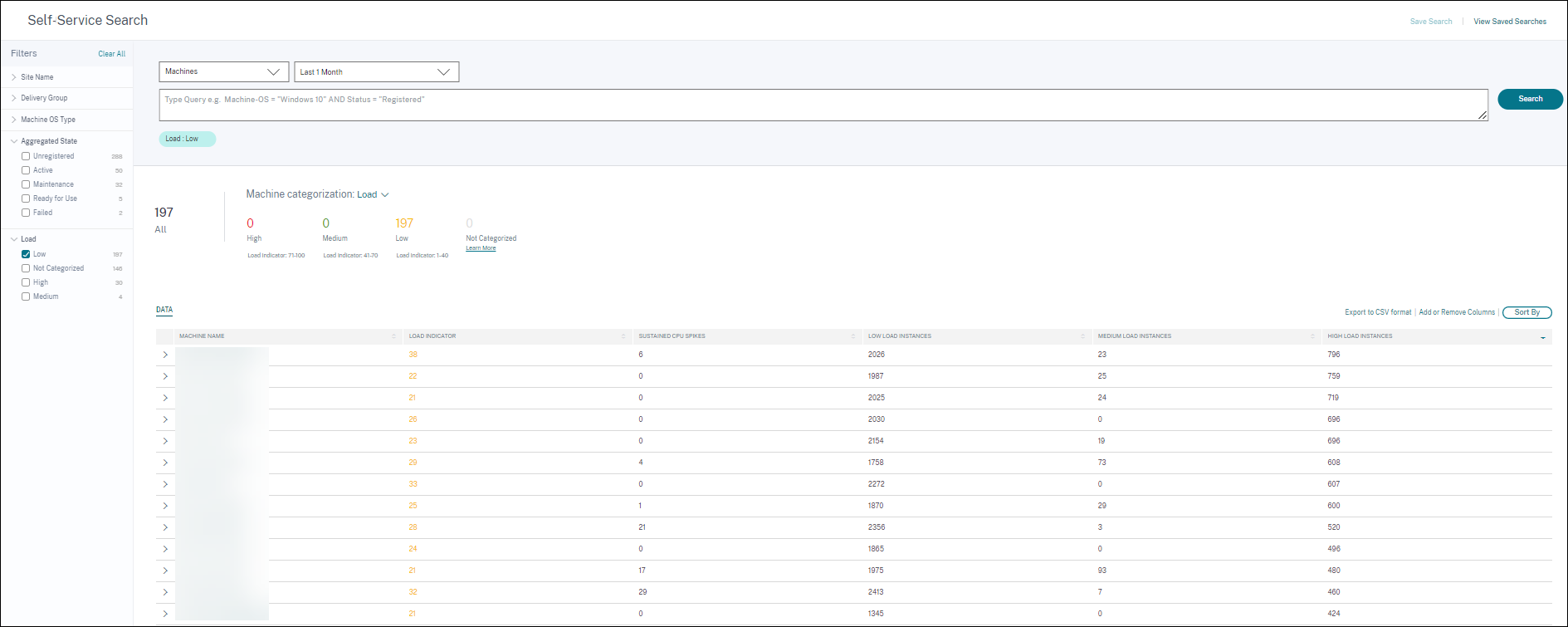The width and height of the screenshot is (1568, 627).
Task: Expand the machine row with load indicator 33
Action: 165,484
